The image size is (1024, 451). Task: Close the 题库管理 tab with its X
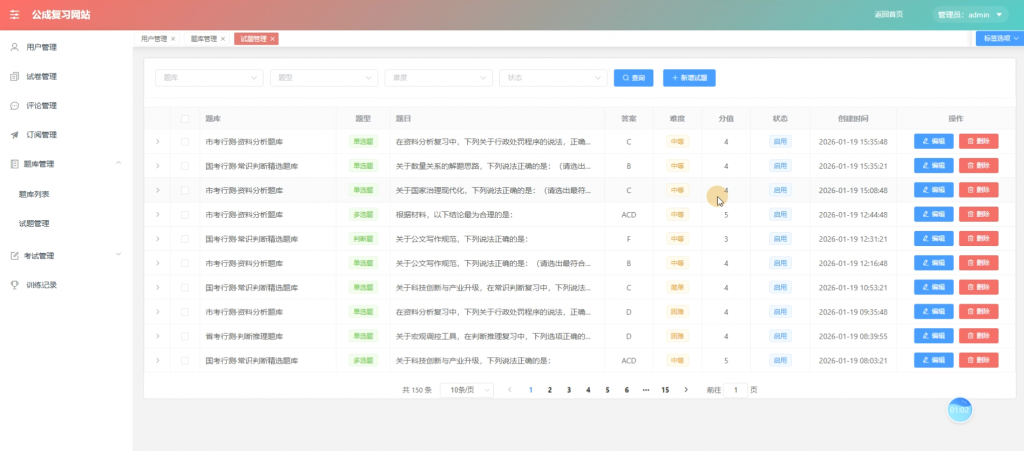pos(223,39)
